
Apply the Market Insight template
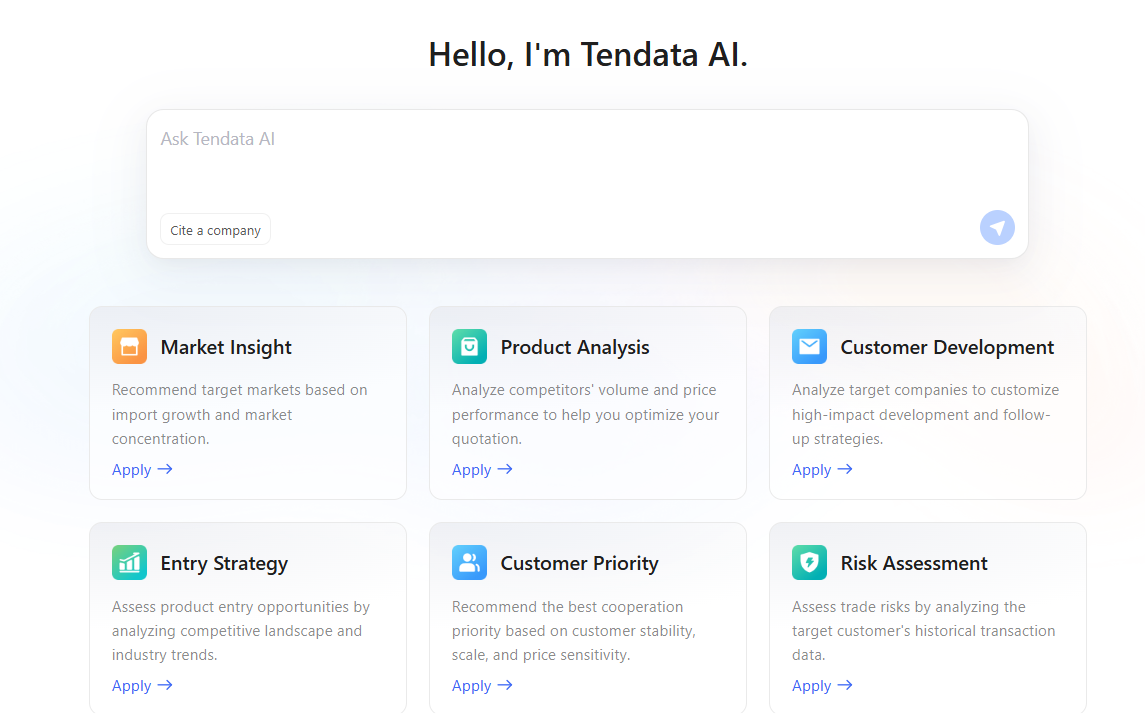pos(142,469)
